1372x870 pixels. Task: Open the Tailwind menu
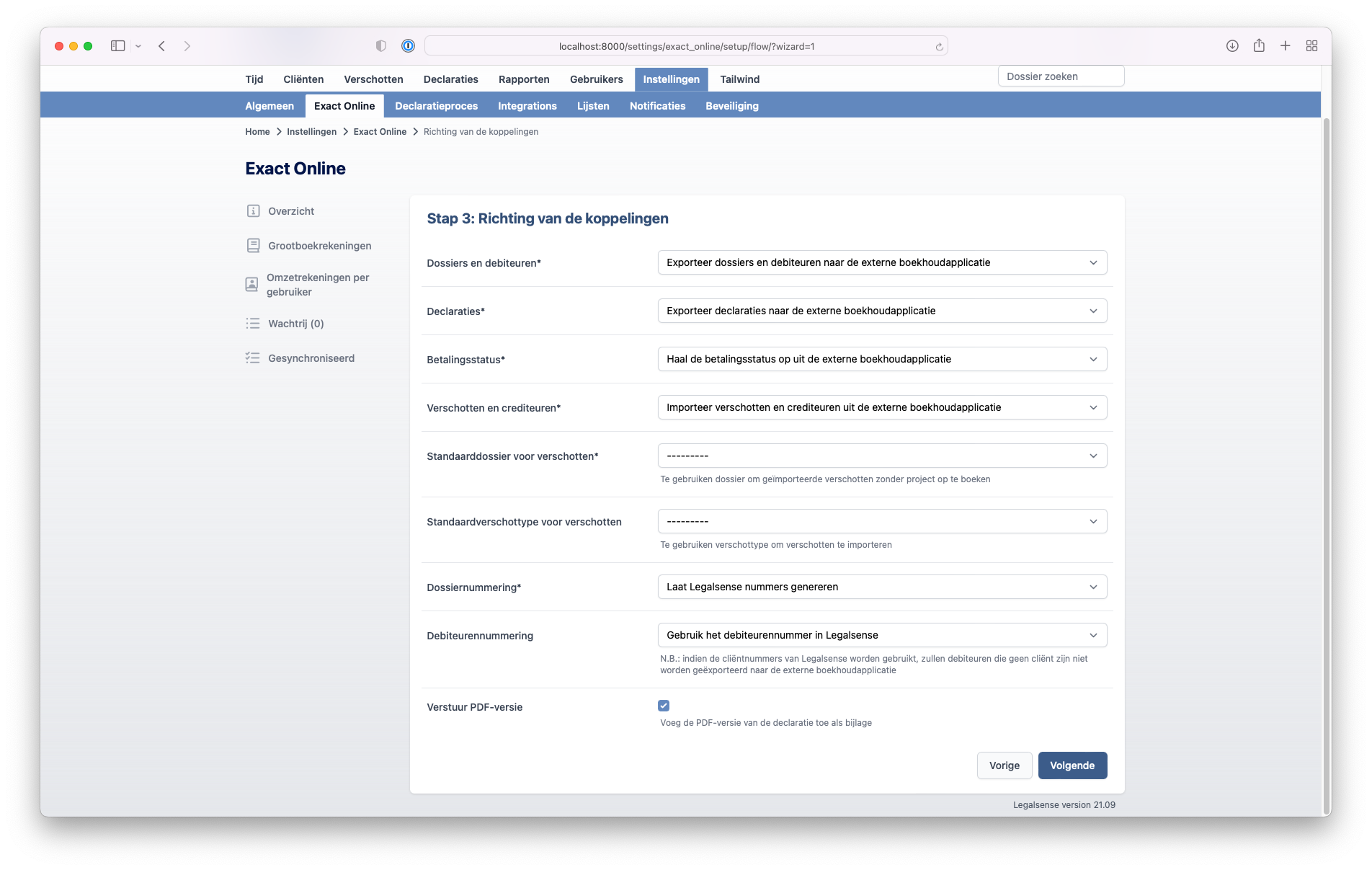(739, 79)
